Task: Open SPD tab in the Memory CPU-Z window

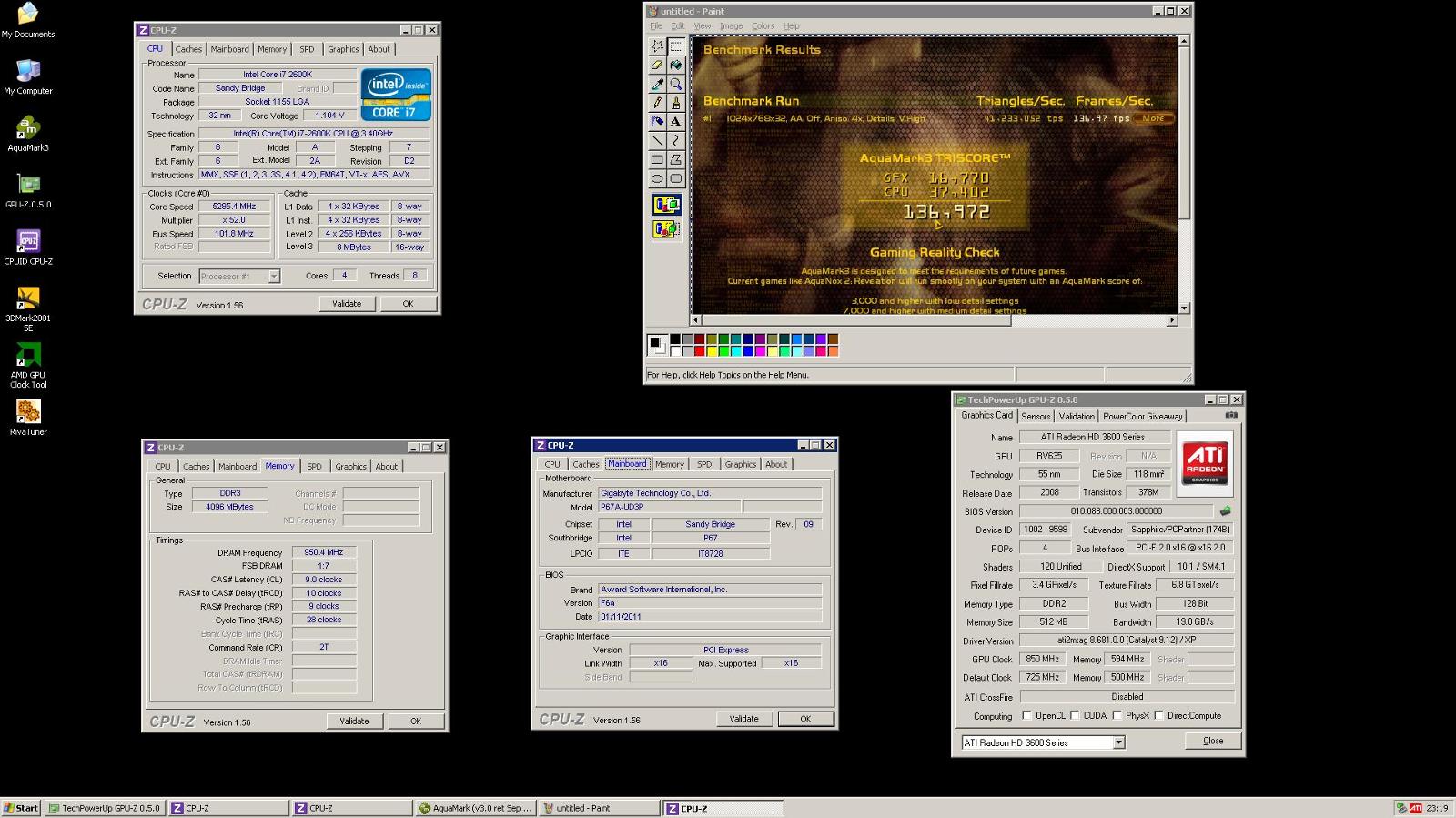Action: click(x=314, y=466)
